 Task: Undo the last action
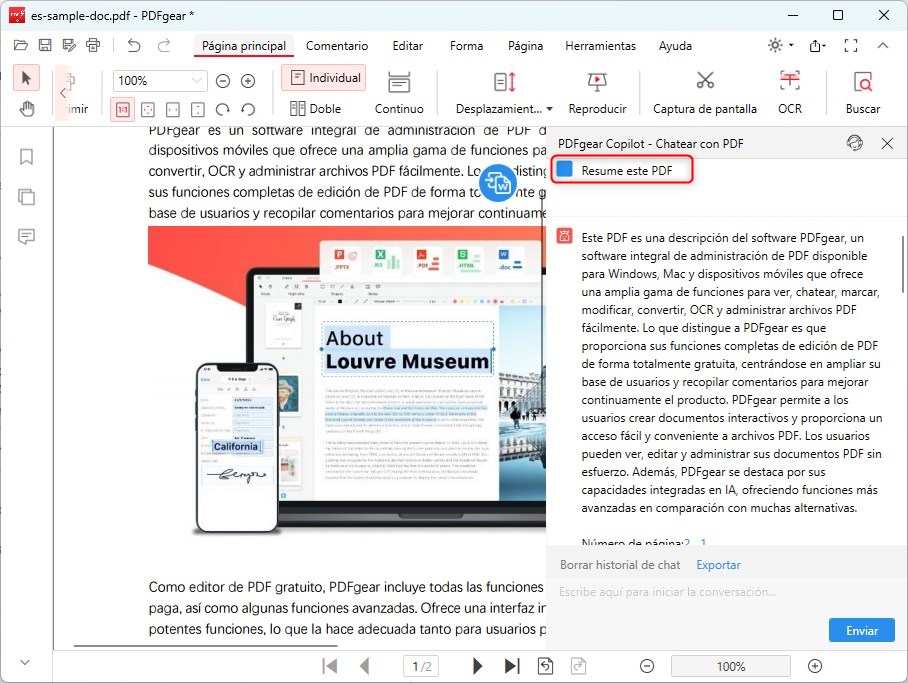134,45
